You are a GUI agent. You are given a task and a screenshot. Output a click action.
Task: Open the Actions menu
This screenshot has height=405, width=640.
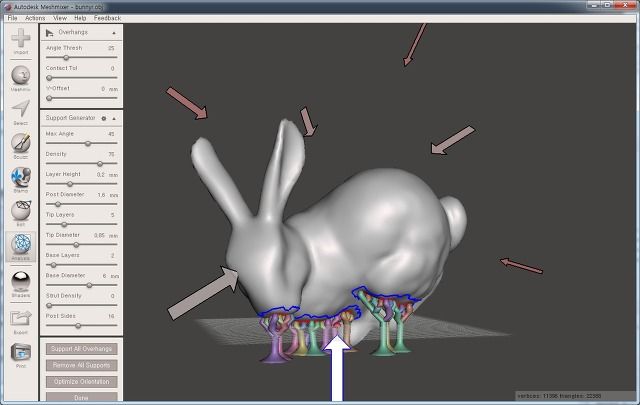coord(35,18)
